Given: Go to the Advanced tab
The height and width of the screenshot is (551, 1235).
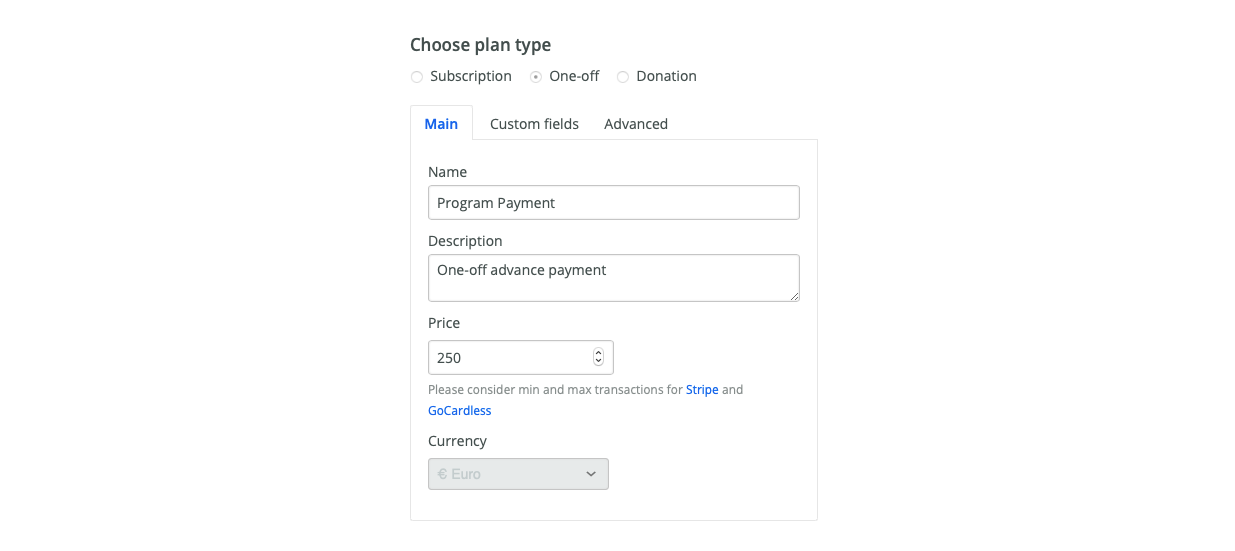Looking at the screenshot, I should tap(636, 124).
